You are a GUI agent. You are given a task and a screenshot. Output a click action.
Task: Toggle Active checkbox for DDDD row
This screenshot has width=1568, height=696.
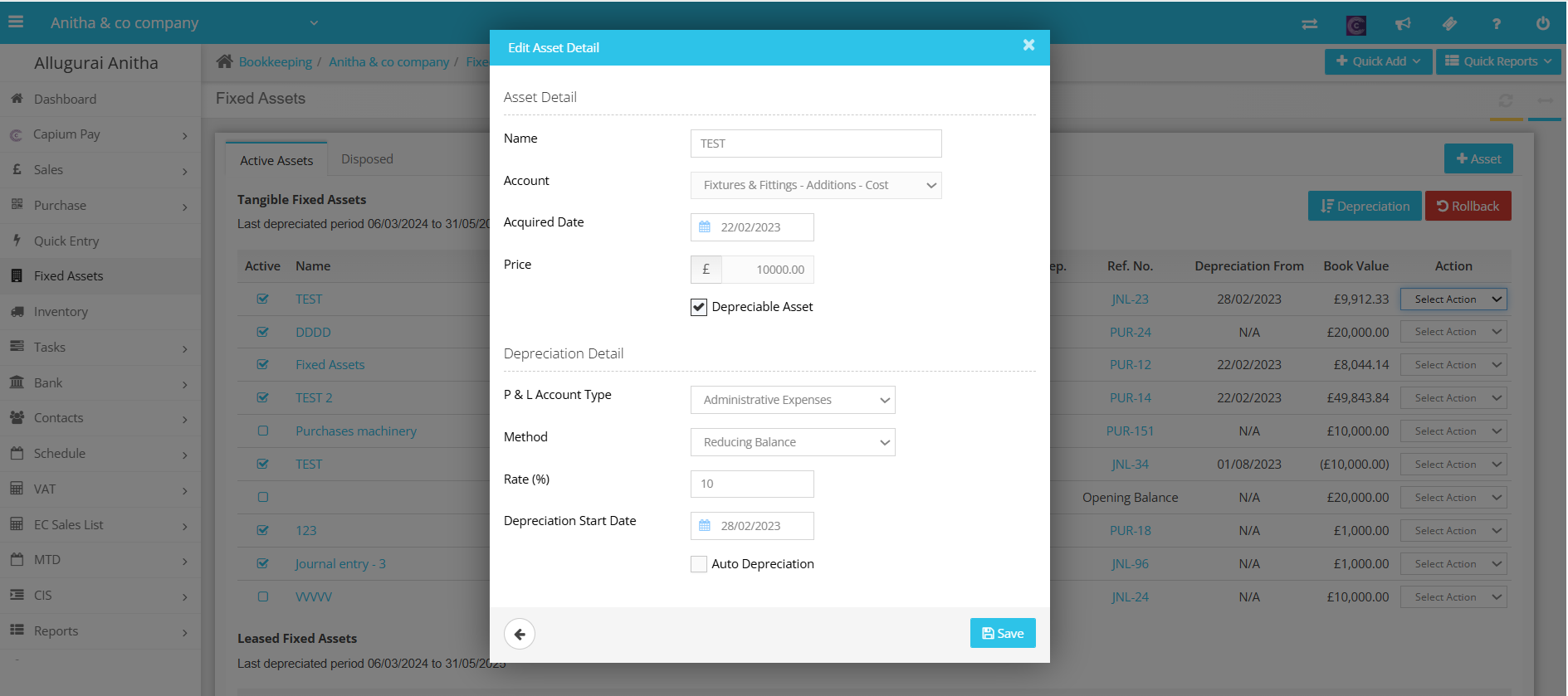[x=263, y=332]
